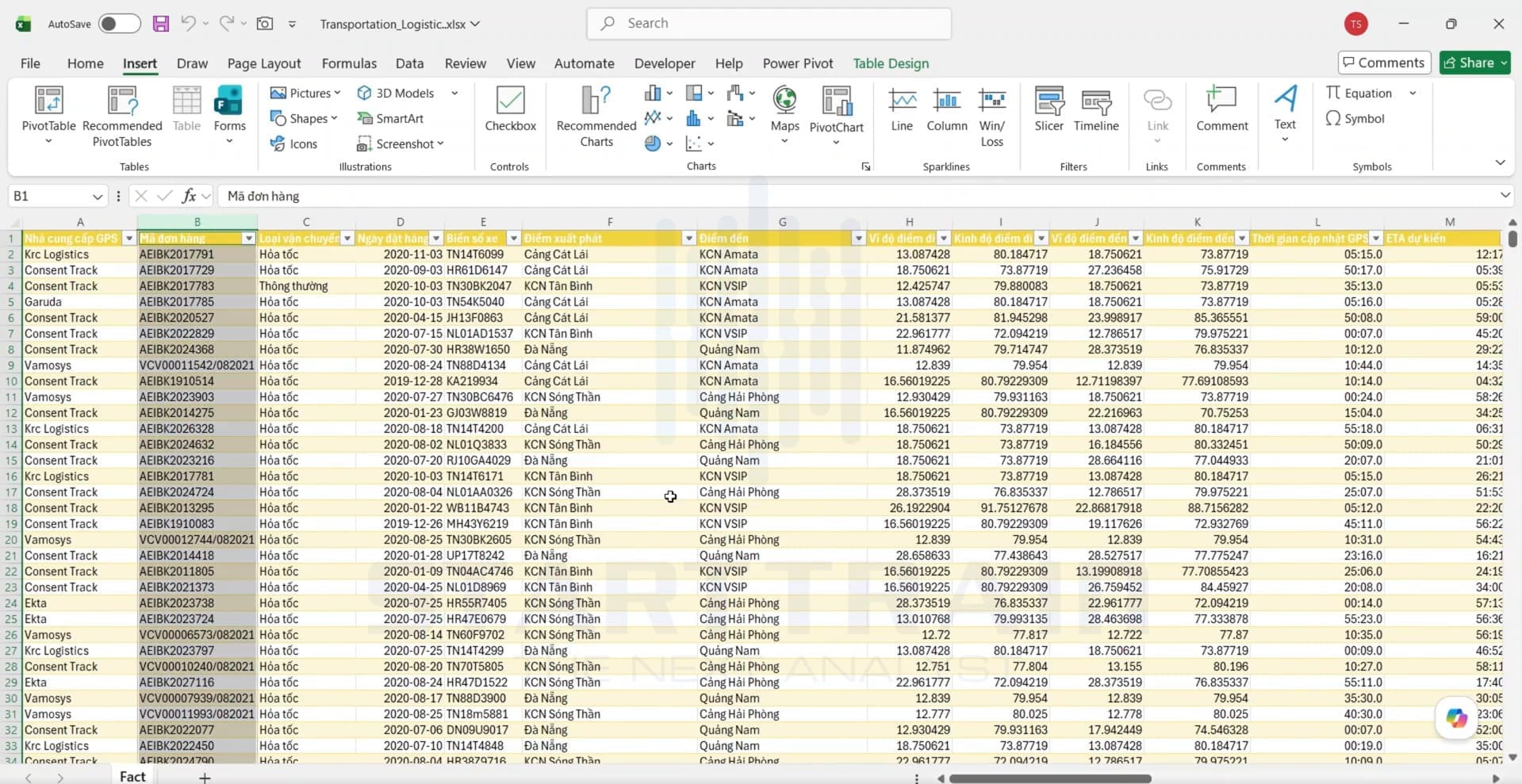This screenshot has height=784, width=1522.
Task: Open the Table Design tab
Action: pos(891,63)
